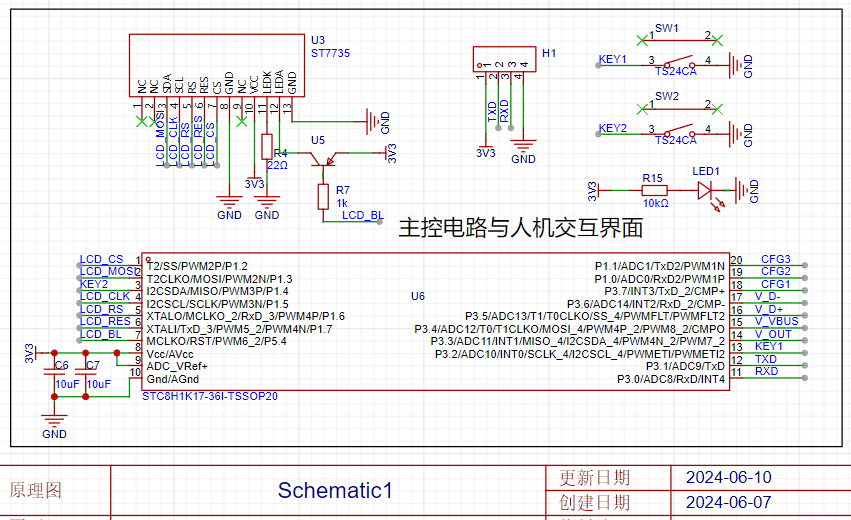851x520 pixels.
Task: Select the ST7735 part name label
Action: pyautogui.click(x=330, y=53)
